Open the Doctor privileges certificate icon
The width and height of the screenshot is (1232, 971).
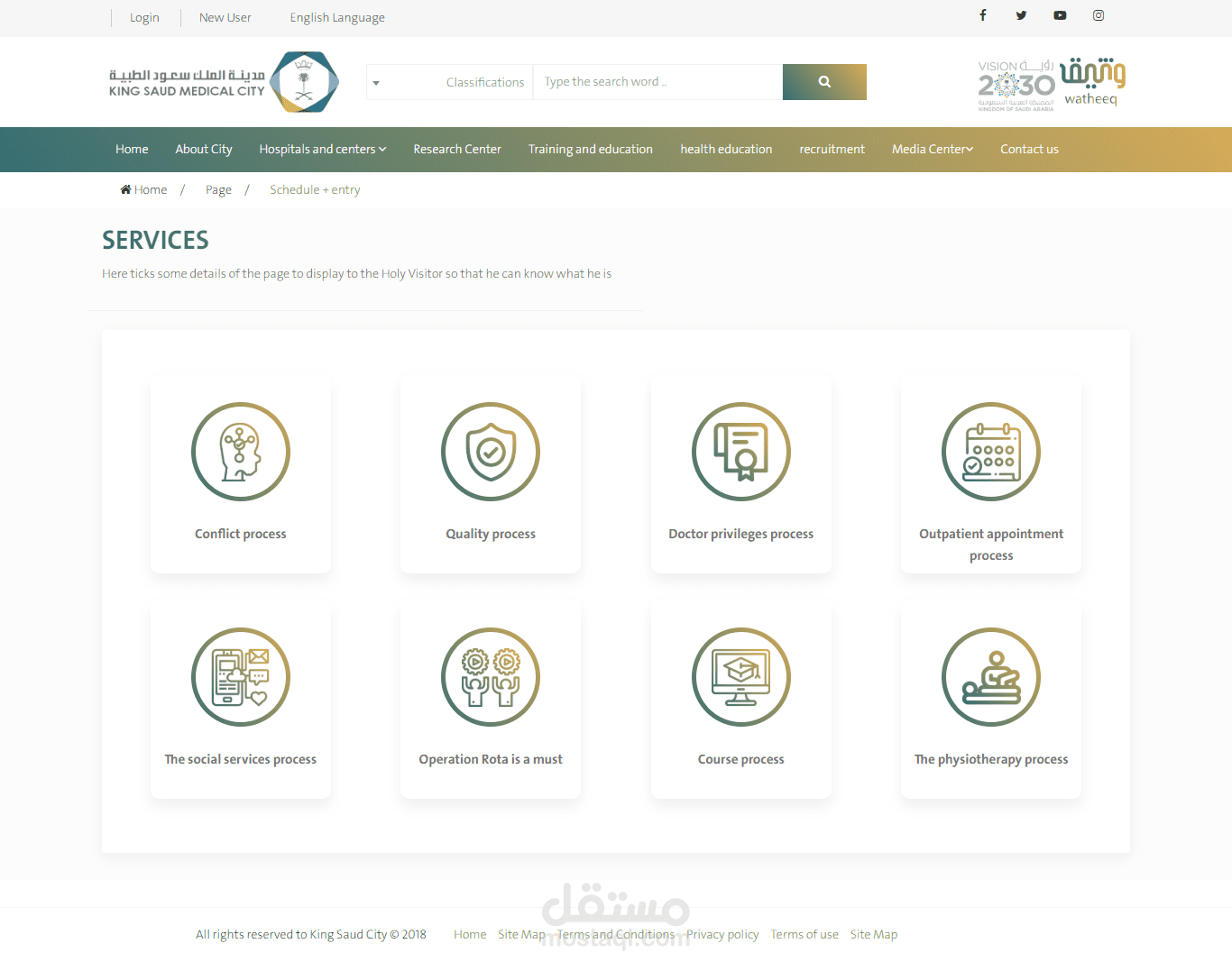click(741, 452)
